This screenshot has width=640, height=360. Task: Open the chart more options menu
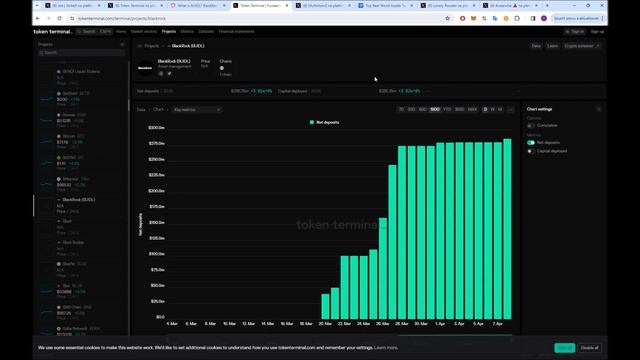(x=511, y=109)
